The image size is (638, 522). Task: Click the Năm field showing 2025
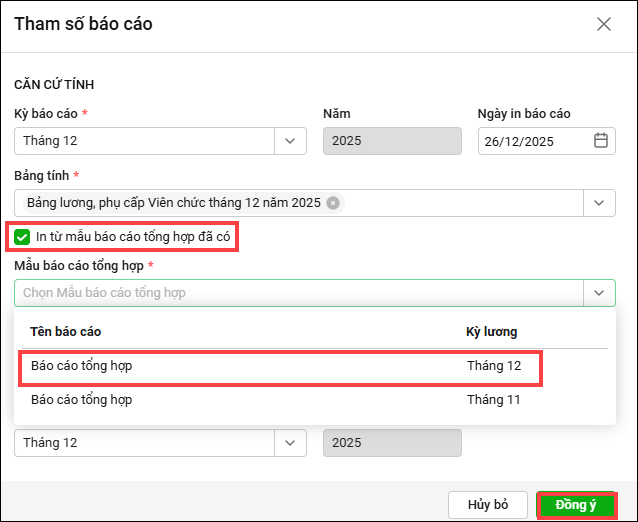pos(392,141)
